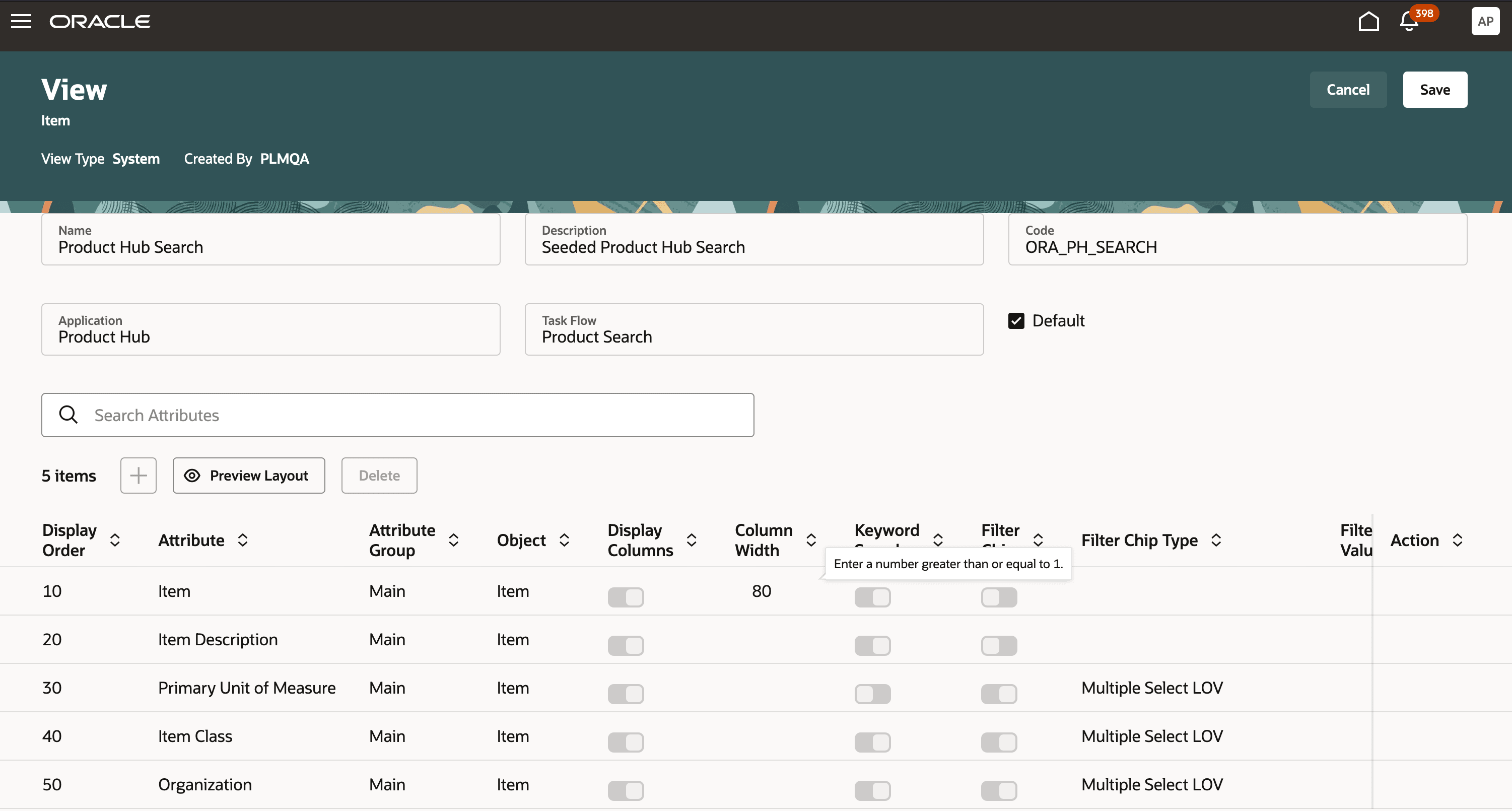The height and width of the screenshot is (811, 1512).
Task: Toggle the Default checkbox
Action: coord(1016,320)
